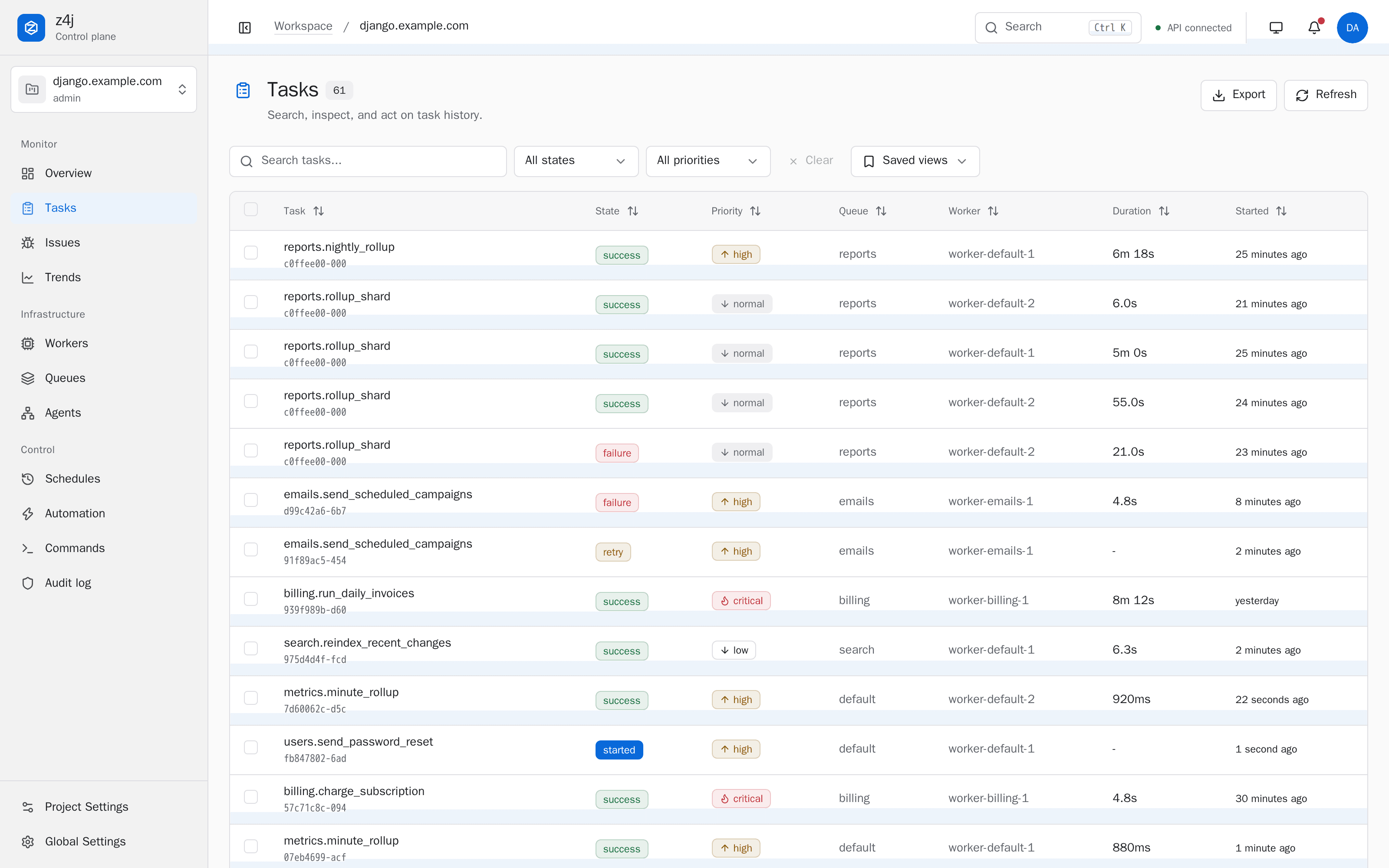The width and height of the screenshot is (1389, 868).
Task: Click the Refresh button
Action: (1325, 95)
